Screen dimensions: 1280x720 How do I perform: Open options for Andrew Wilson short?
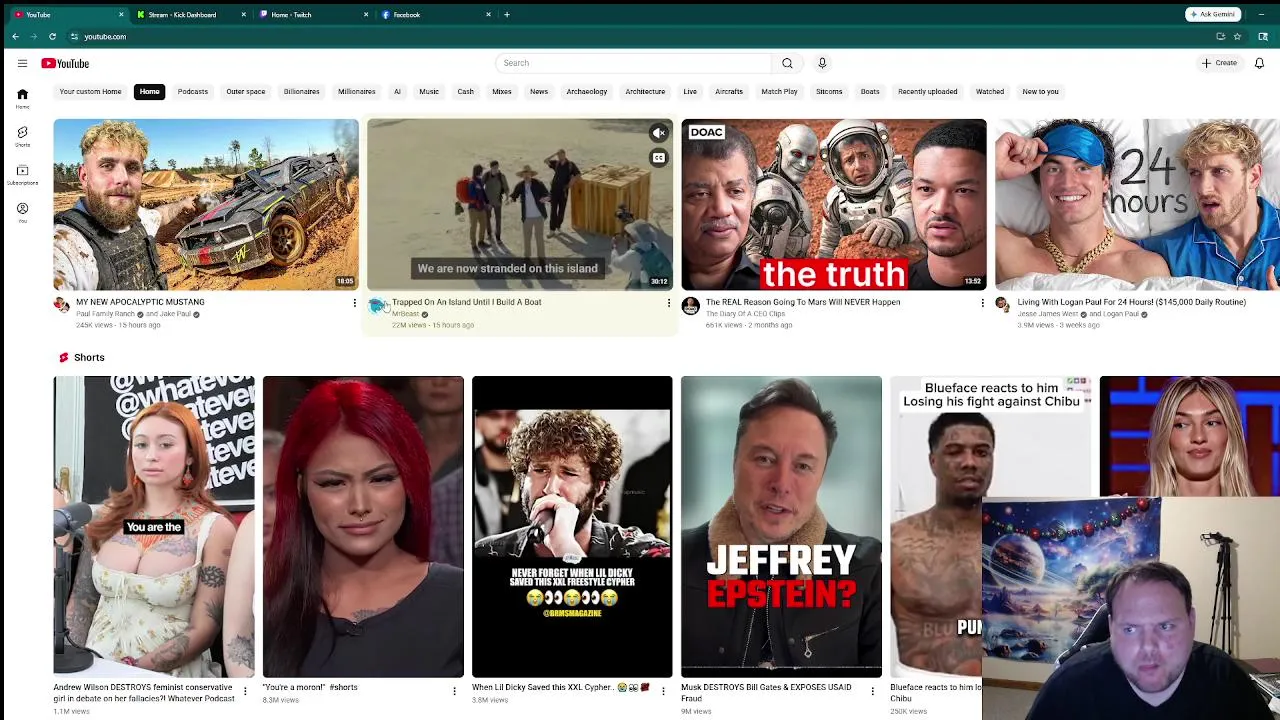(245, 691)
